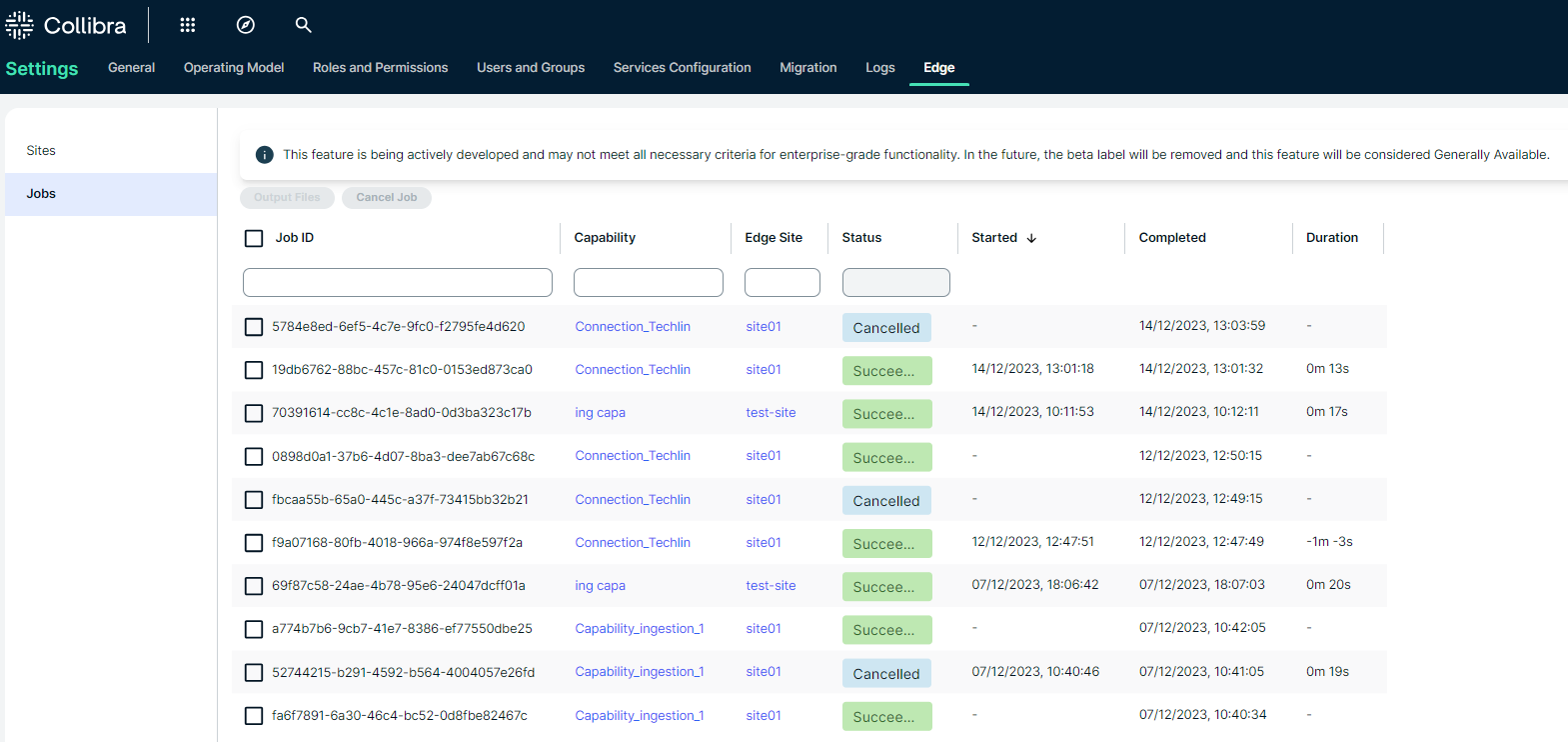Click the search magnifier icon
This screenshot has height=742, width=1568.
(x=304, y=25)
